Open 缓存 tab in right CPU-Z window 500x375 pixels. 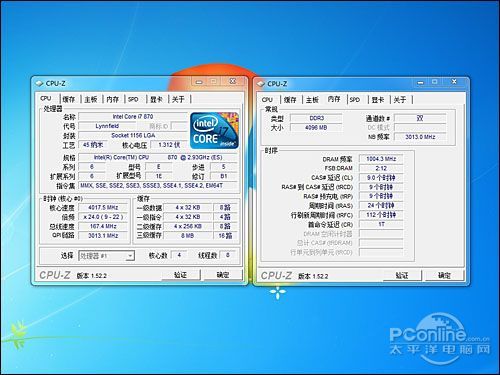[290, 100]
